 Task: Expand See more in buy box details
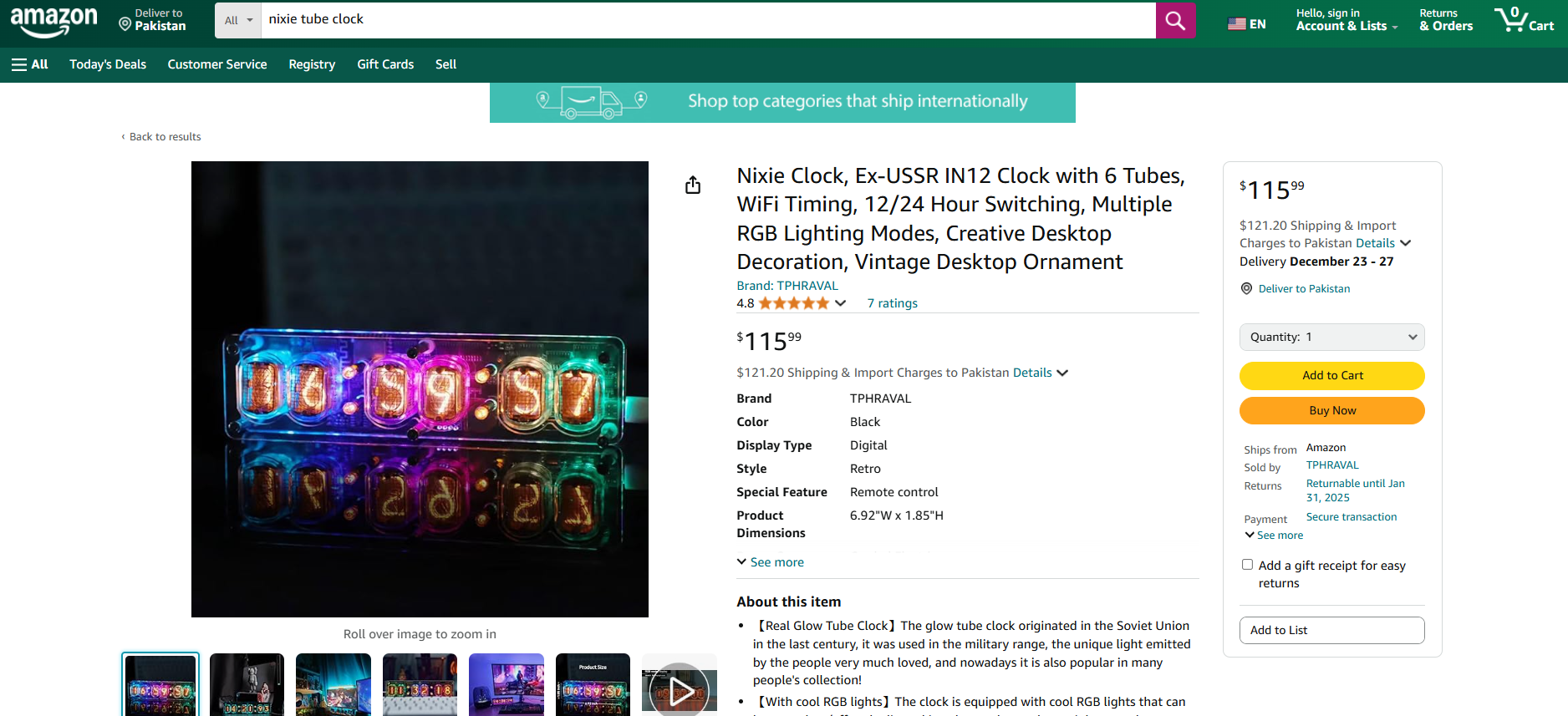pyautogui.click(x=1274, y=536)
